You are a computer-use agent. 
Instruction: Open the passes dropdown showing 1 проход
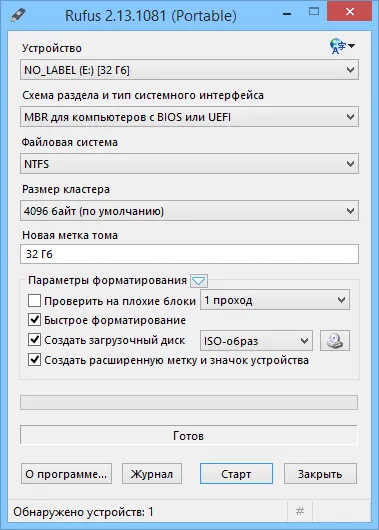[x=275, y=300]
